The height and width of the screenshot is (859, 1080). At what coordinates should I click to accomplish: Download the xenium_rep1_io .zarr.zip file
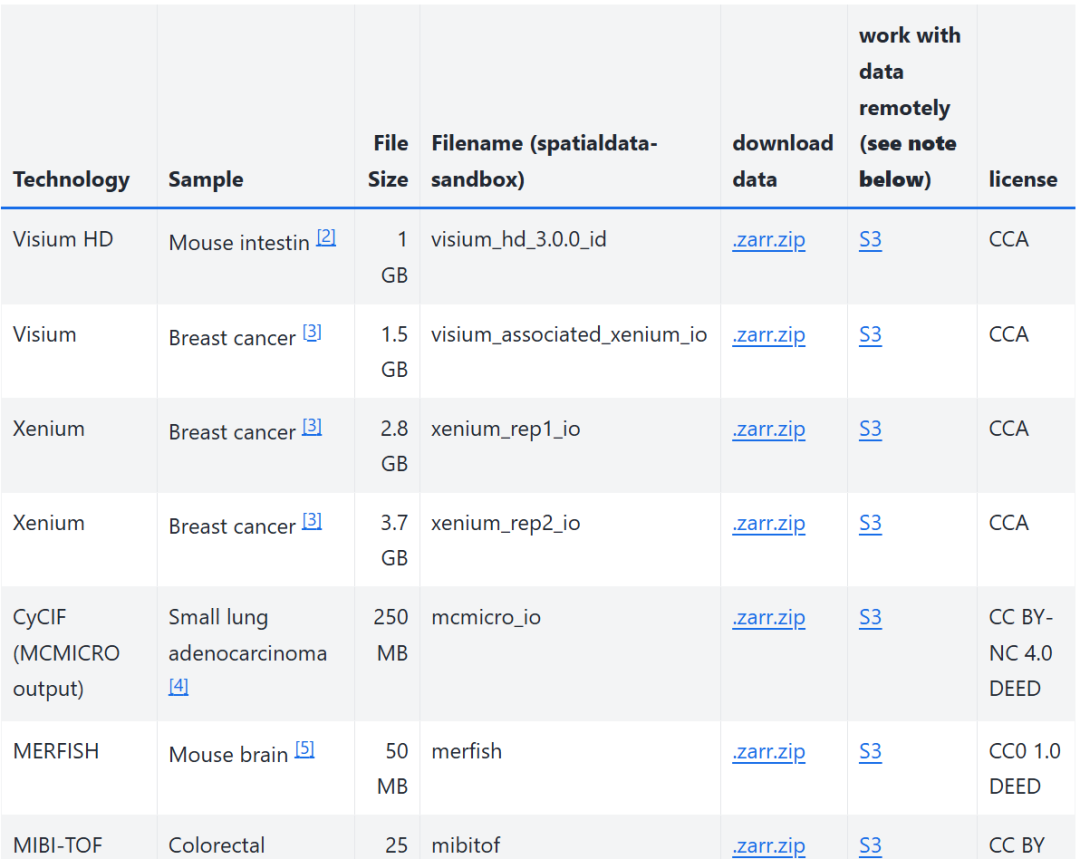tap(768, 429)
